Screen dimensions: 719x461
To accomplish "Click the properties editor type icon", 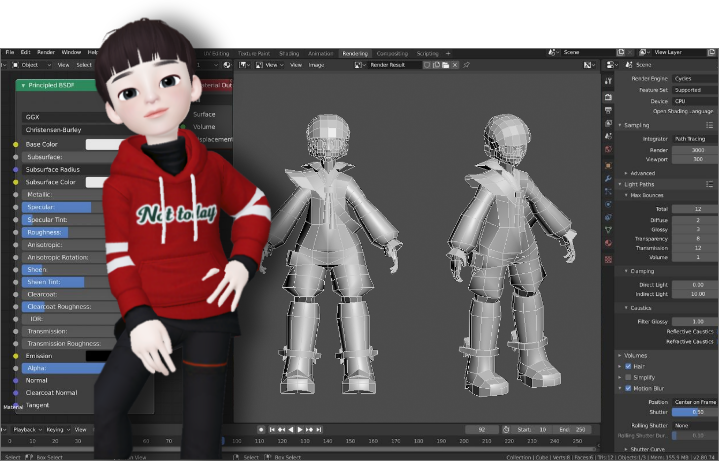I will click(x=611, y=65).
